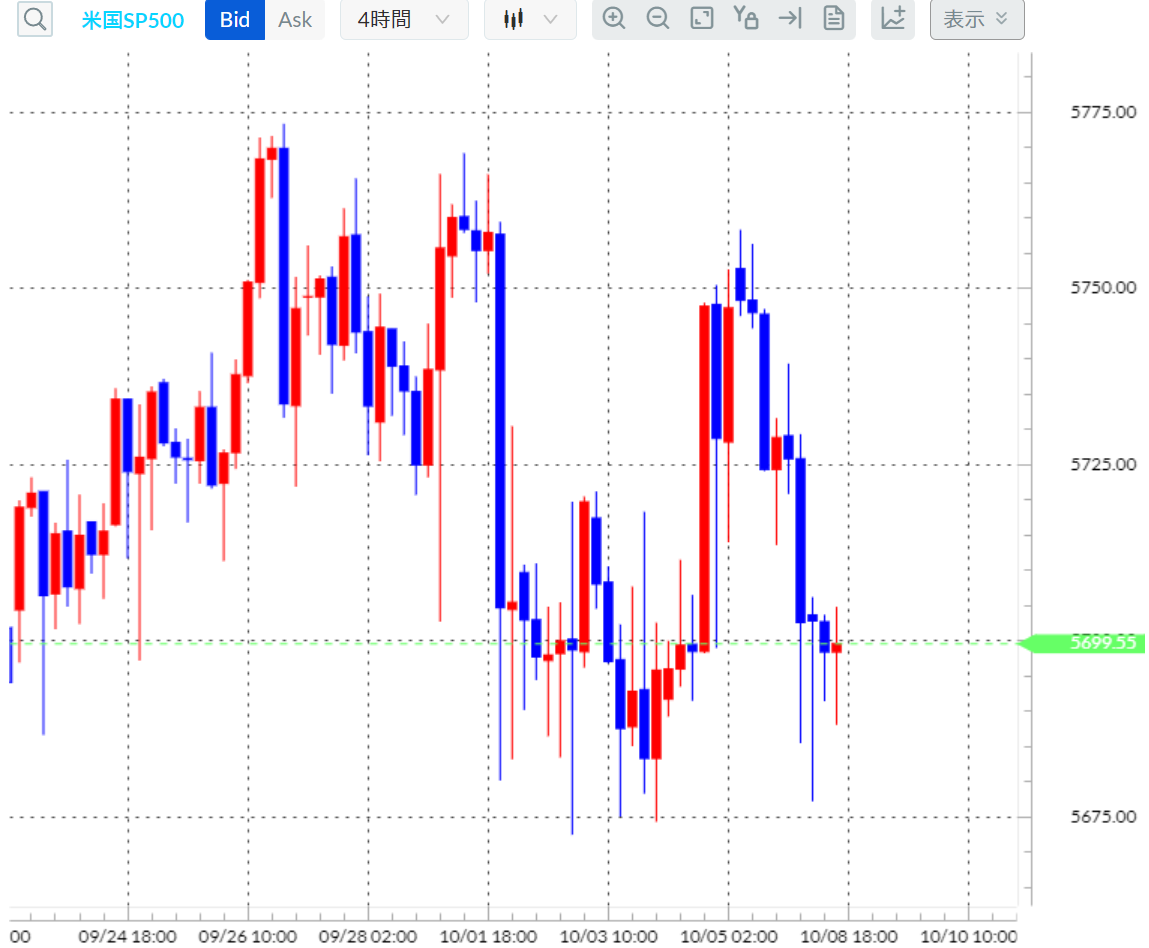The width and height of the screenshot is (1149, 948).
Task: Toggle the Y-axis lock icon
Action: point(746,18)
